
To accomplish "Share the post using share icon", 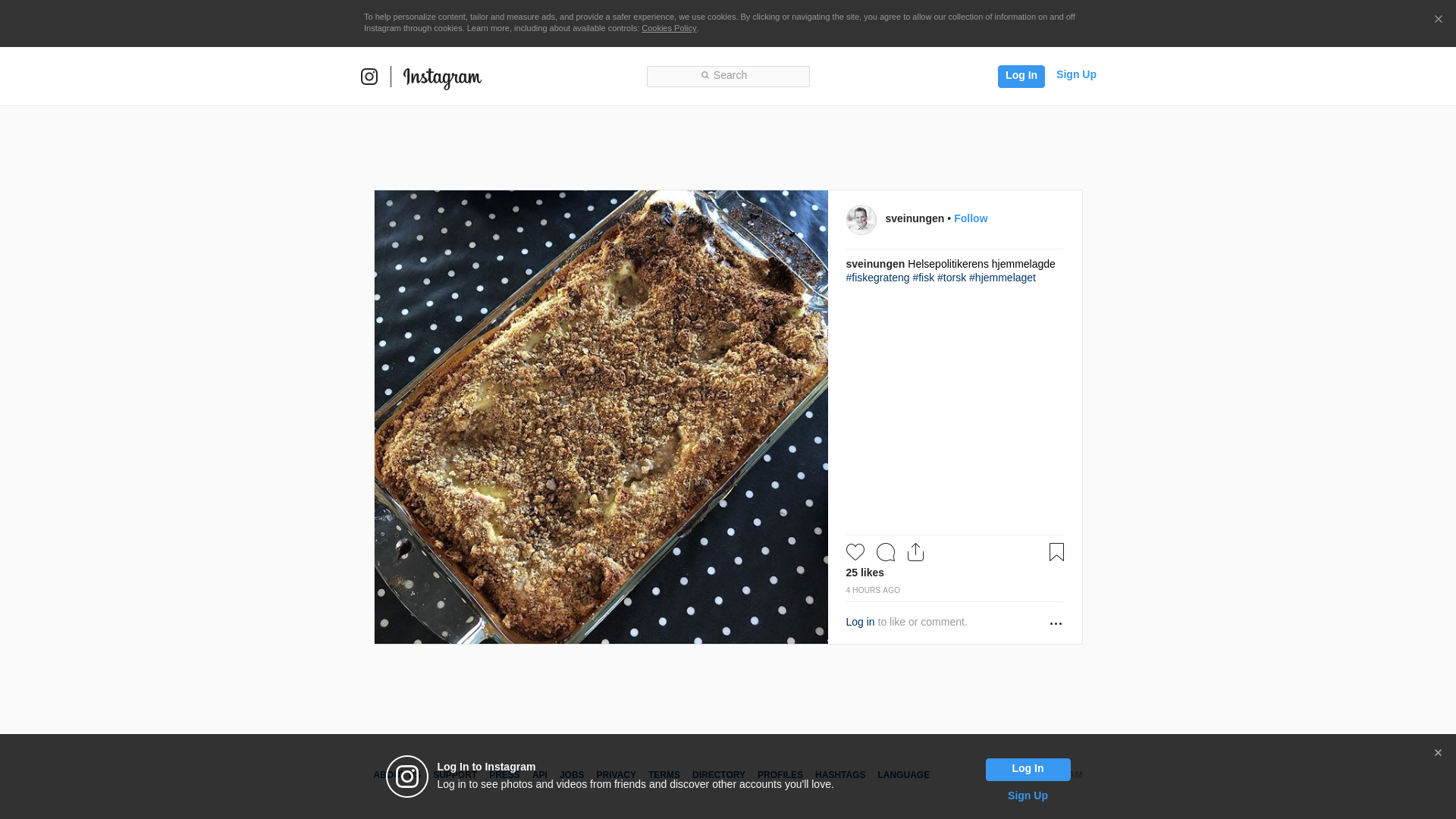I will pyautogui.click(x=915, y=552).
